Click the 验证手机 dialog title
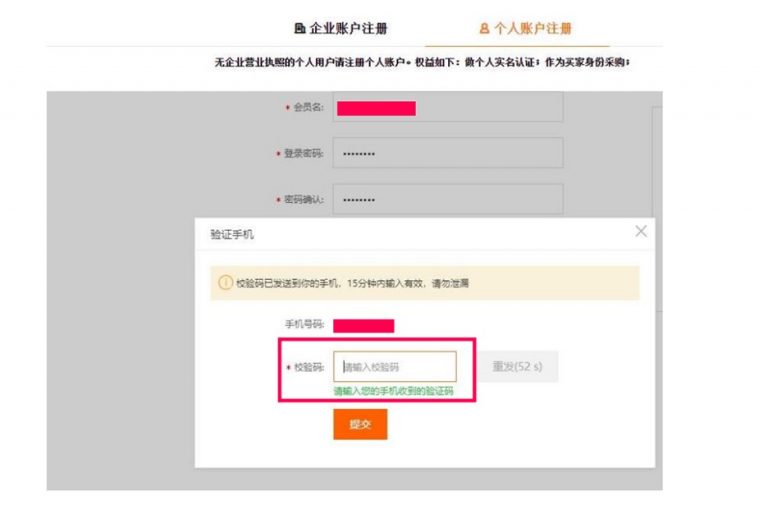The width and height of the screenshot is (768, 519). click(x=232, y=234)
